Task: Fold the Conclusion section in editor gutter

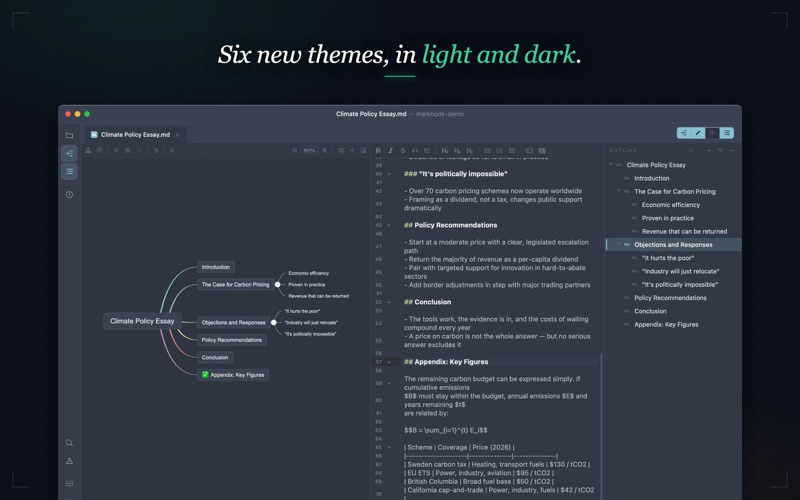Action: point(389,302)
